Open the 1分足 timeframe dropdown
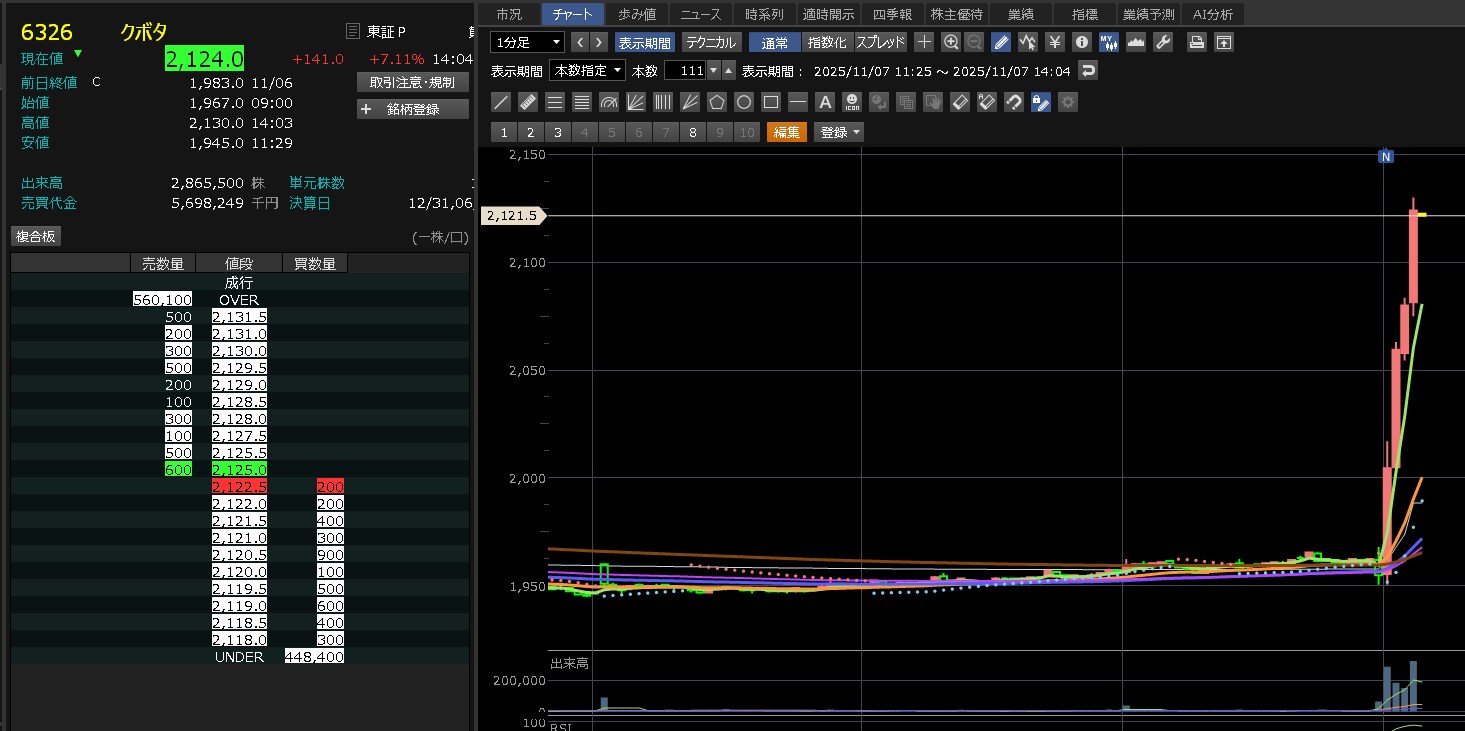The image size is (1465, 731). click(527, 42)
